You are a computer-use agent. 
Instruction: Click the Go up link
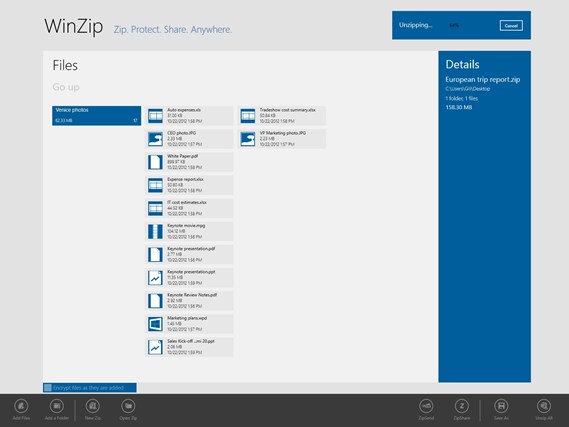(x=66, y=87)
